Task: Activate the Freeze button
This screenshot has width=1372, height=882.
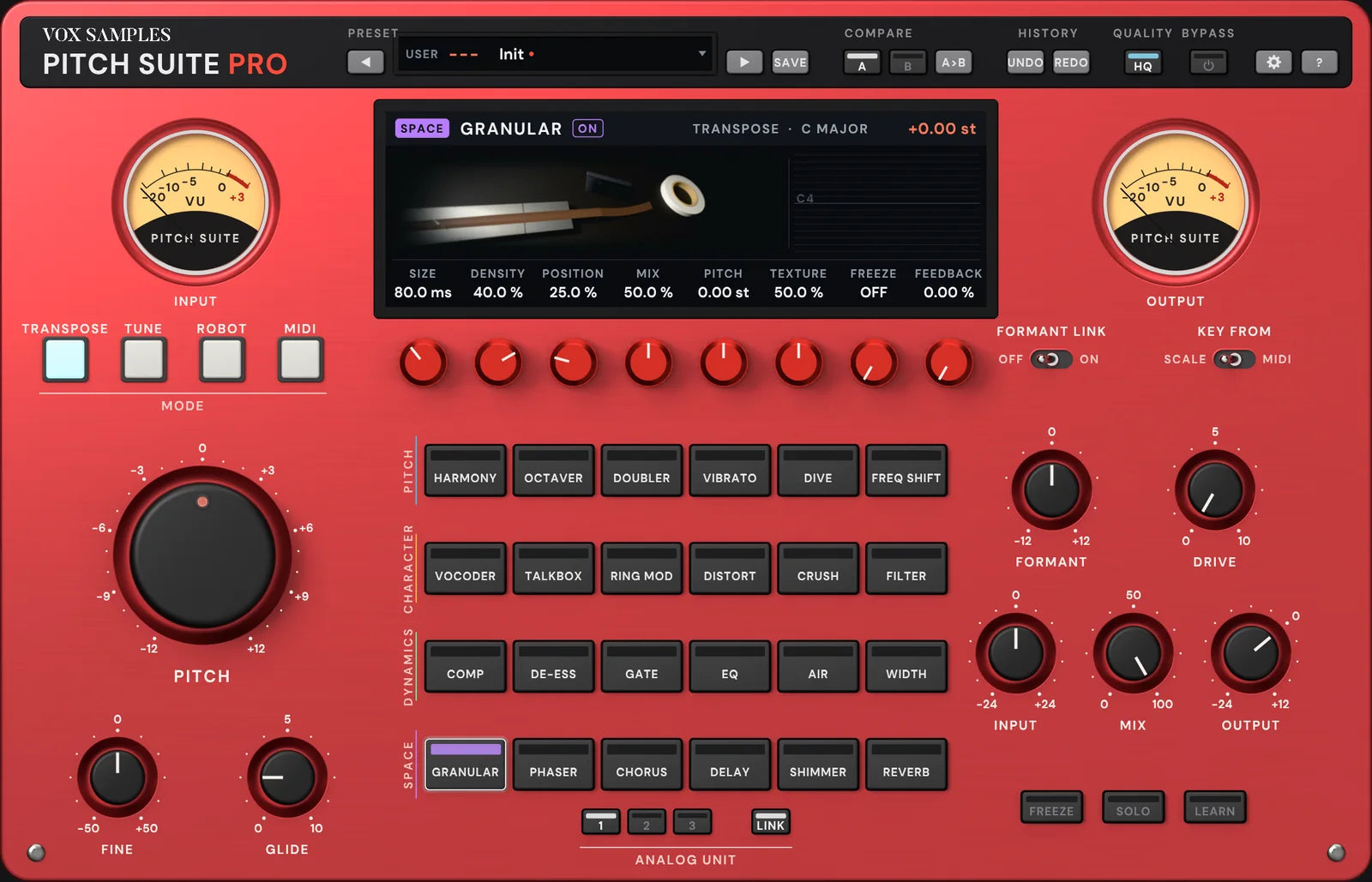Action: pos(1051,807)
